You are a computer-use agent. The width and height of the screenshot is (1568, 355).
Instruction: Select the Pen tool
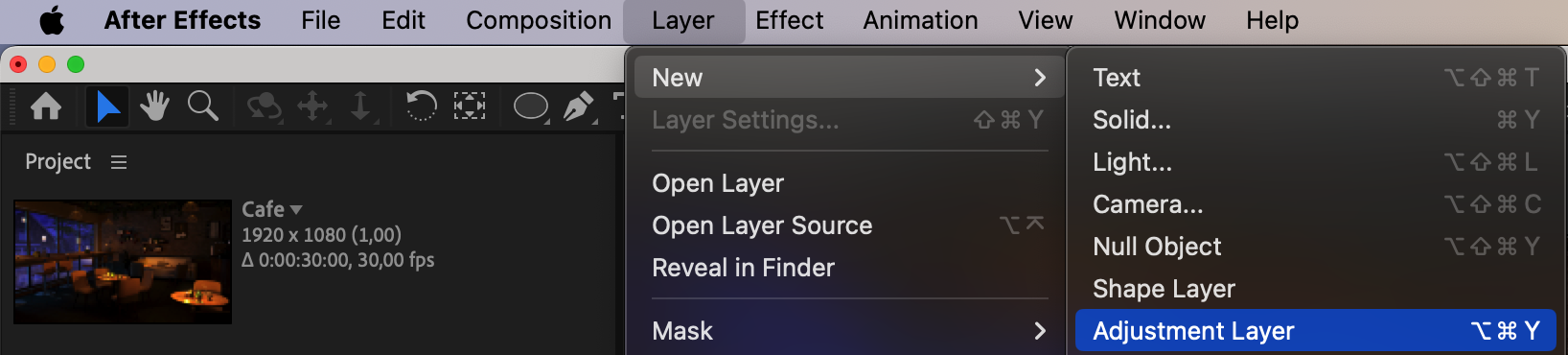[578, 106]
